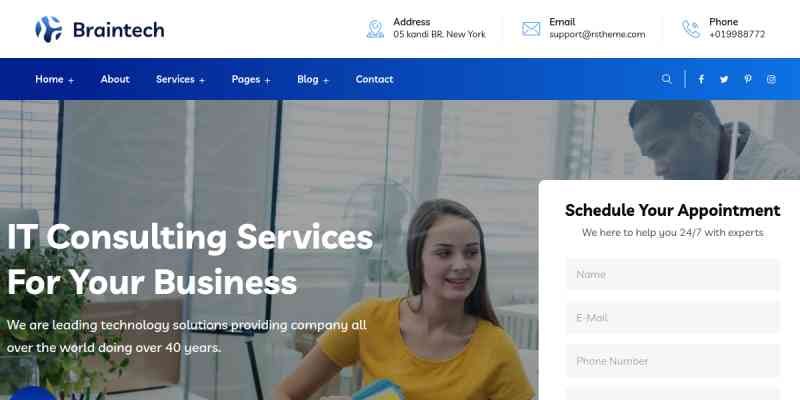Visit the Instagram social icon
Image resolution: width=800 pixels, height=400 pixels.
(771, 79)
